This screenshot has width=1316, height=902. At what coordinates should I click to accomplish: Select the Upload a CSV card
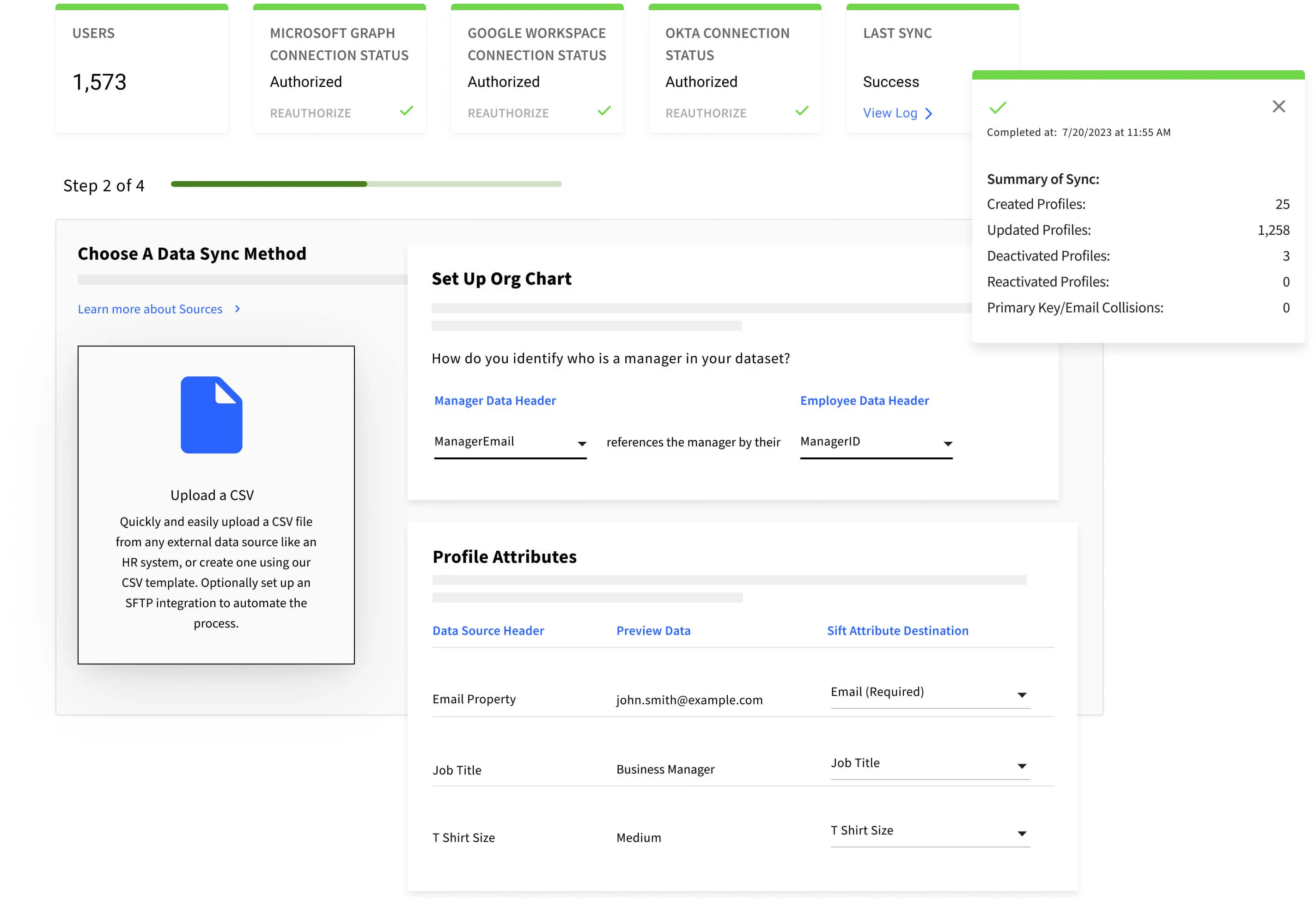216,505
